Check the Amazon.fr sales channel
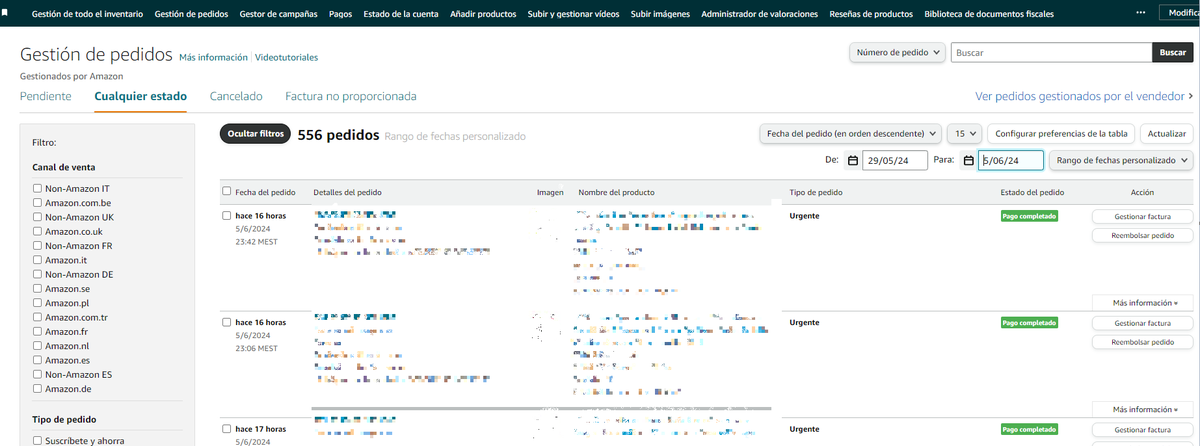 37,331
